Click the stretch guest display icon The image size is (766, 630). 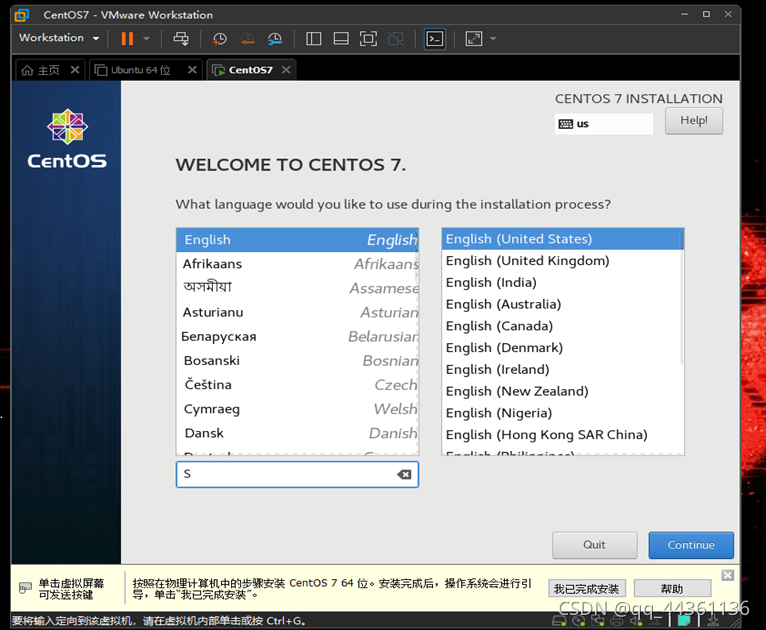coord(474,39)
